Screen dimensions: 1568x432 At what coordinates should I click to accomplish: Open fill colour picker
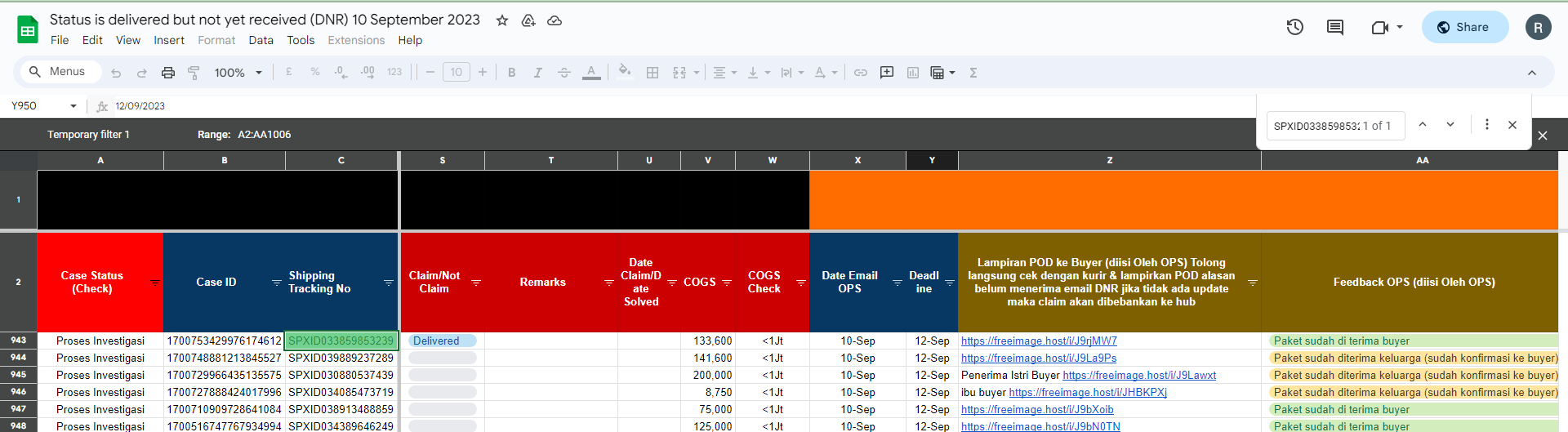click(x=625, y=71)
